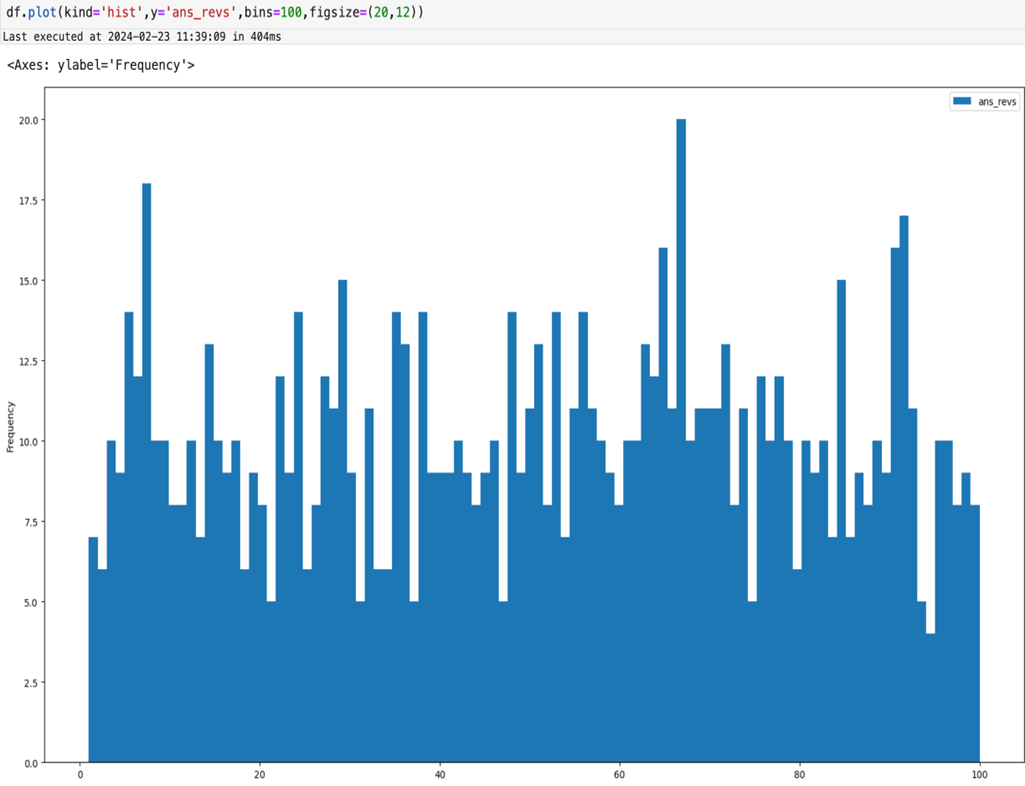
Task: Click the "Last executed at" timestamp line
Action: [142, 37]
